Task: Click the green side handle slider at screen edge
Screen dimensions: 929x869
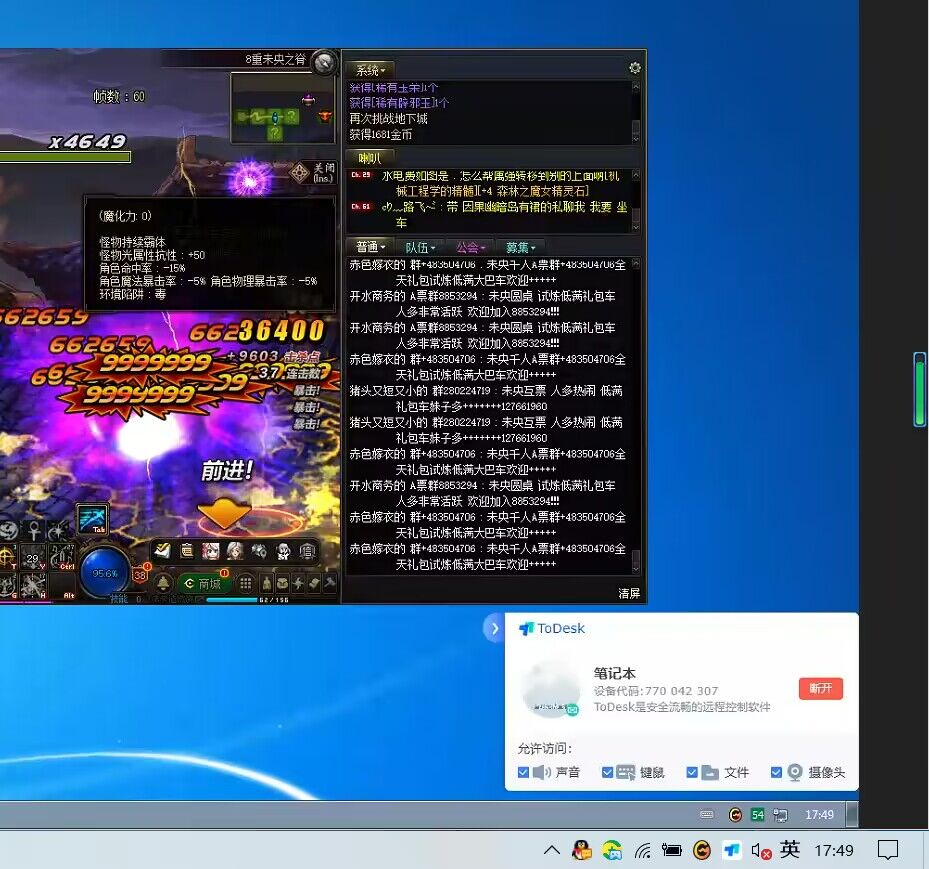Action: (920, 389)
